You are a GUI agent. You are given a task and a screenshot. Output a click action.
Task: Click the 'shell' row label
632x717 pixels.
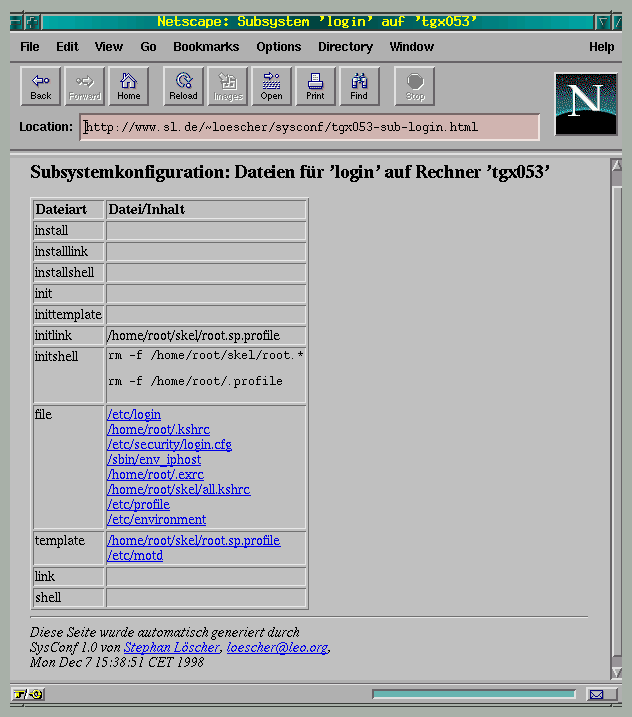click(48, 597)
